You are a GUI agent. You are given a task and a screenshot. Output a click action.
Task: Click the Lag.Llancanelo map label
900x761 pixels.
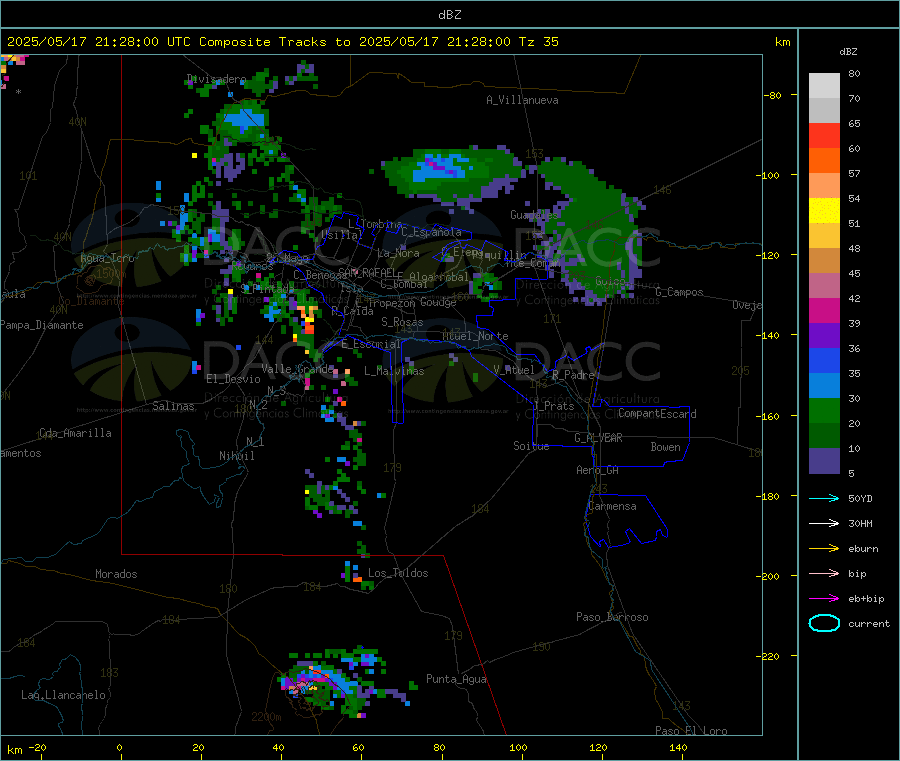coord(64,695)
